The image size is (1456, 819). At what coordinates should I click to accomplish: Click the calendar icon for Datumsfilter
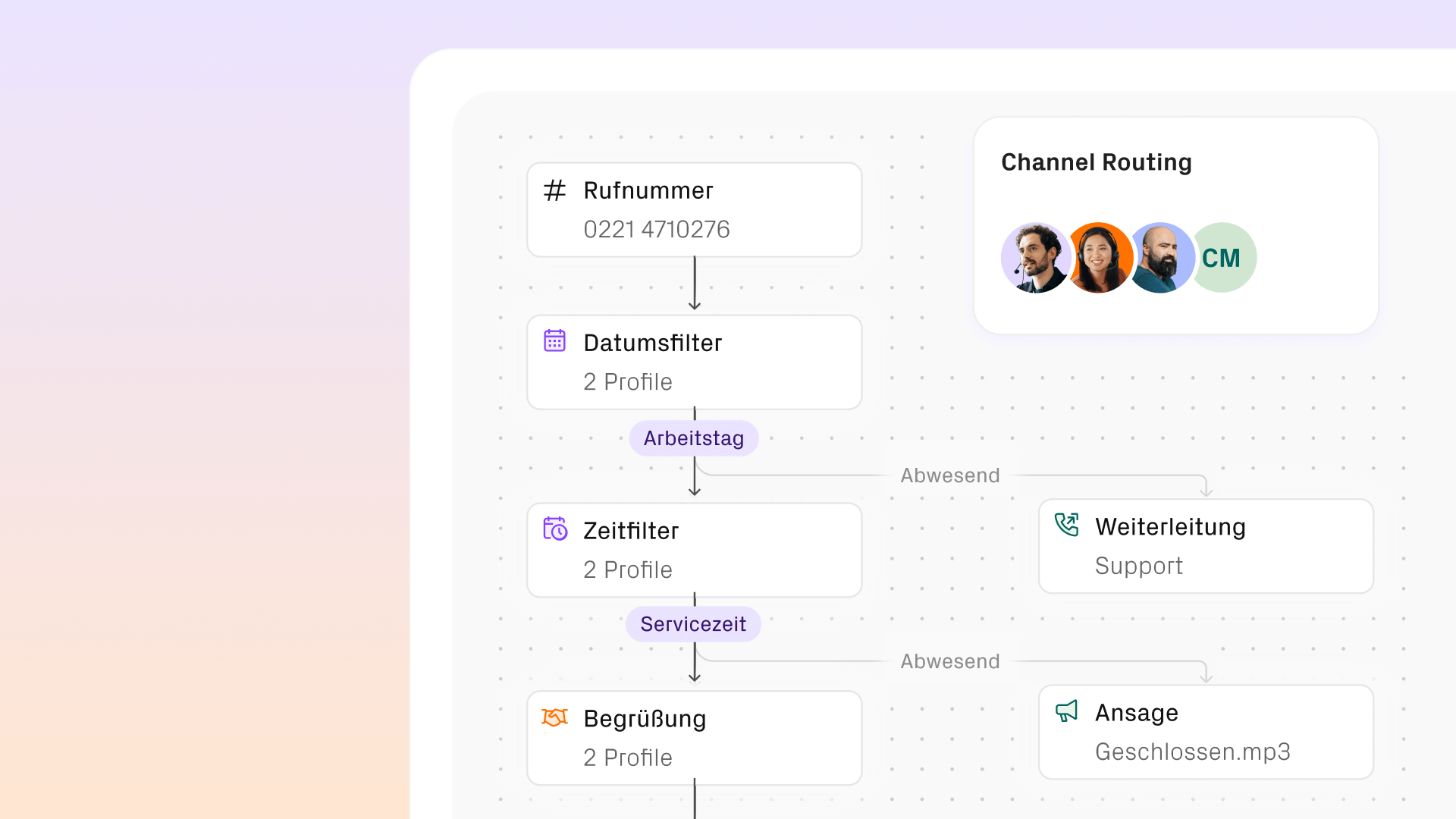tap(554, 341)
